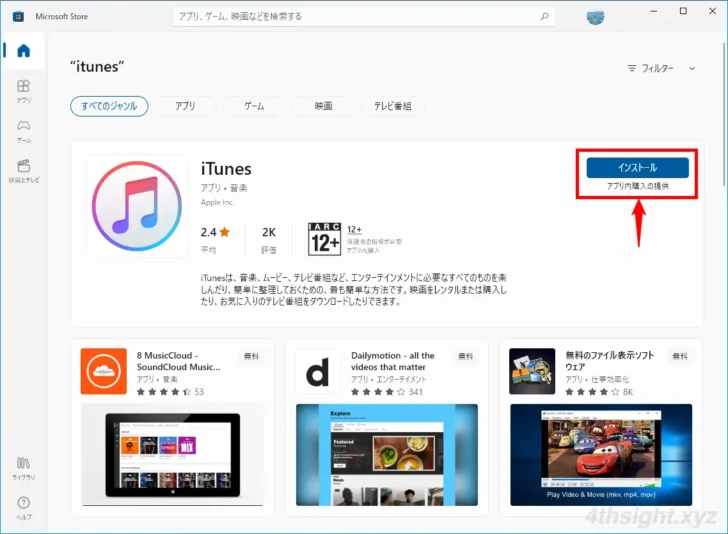This screenshot has height=534, width=728.
Task: Open 8 MusicCloud - SoundCloud Music title
Action: pyautogui.click(x=179, y=361)
